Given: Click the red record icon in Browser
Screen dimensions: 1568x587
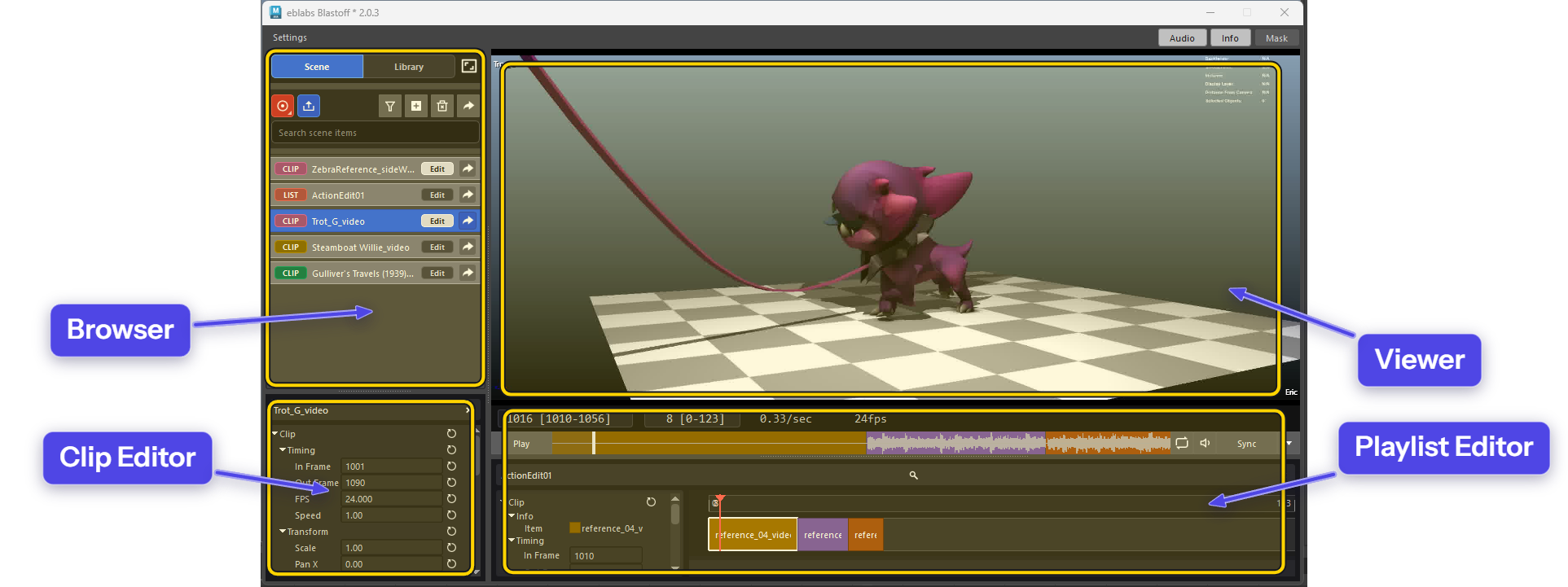Looking at the screenshot, I should point(283,106).
